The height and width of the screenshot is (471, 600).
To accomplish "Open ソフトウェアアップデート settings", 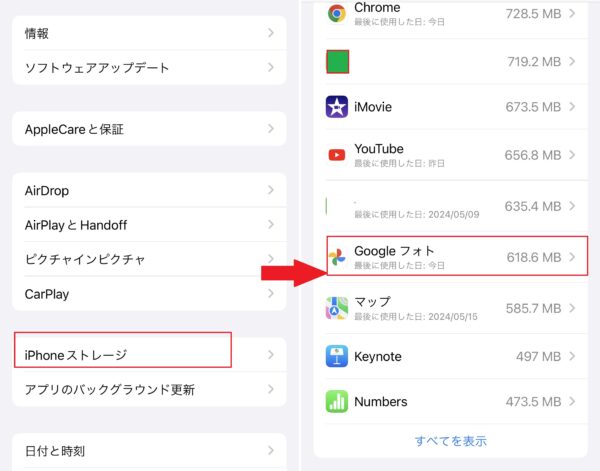I will 149,67.
